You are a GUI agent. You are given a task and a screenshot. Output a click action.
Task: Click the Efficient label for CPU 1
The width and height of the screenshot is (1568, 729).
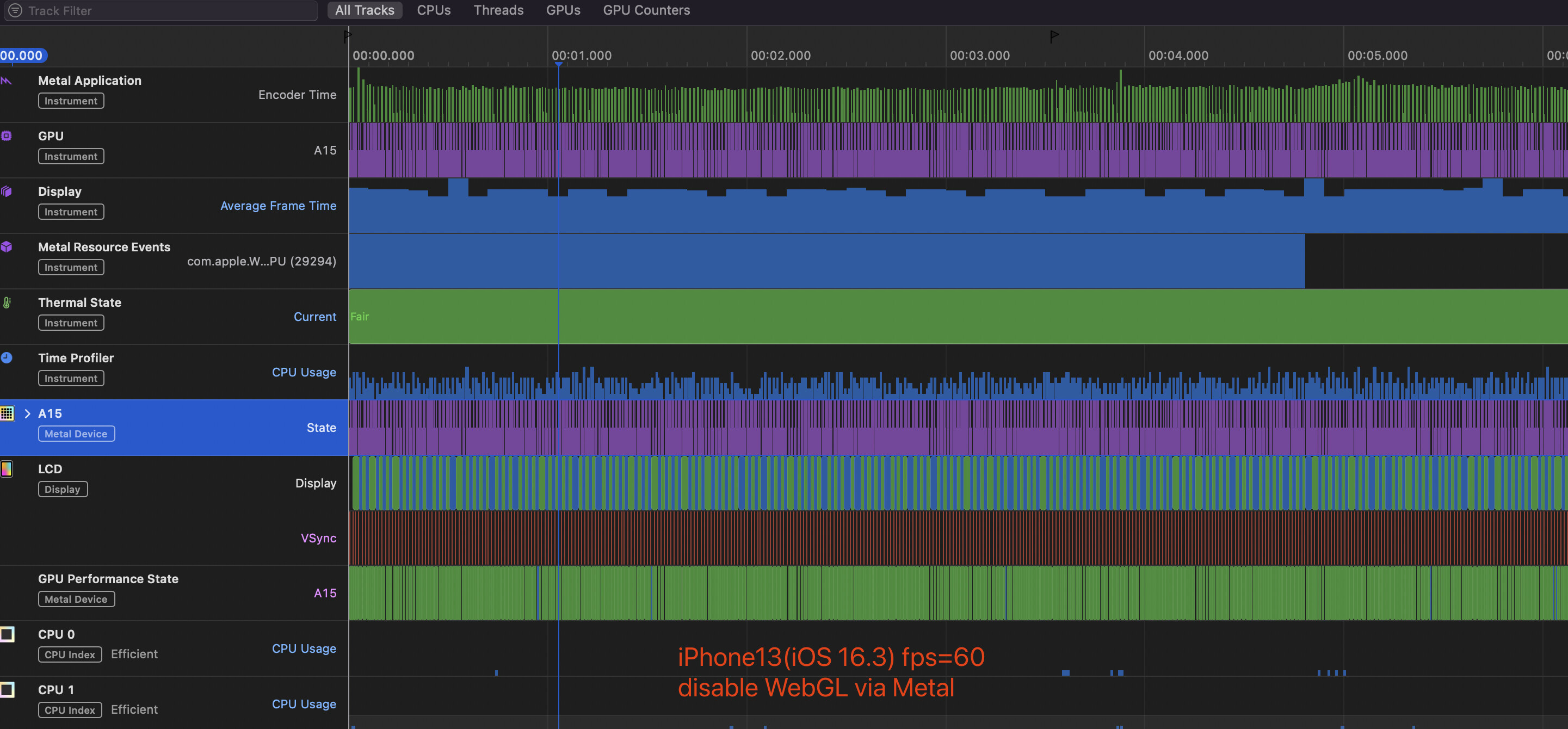click(x=134, y=709)
